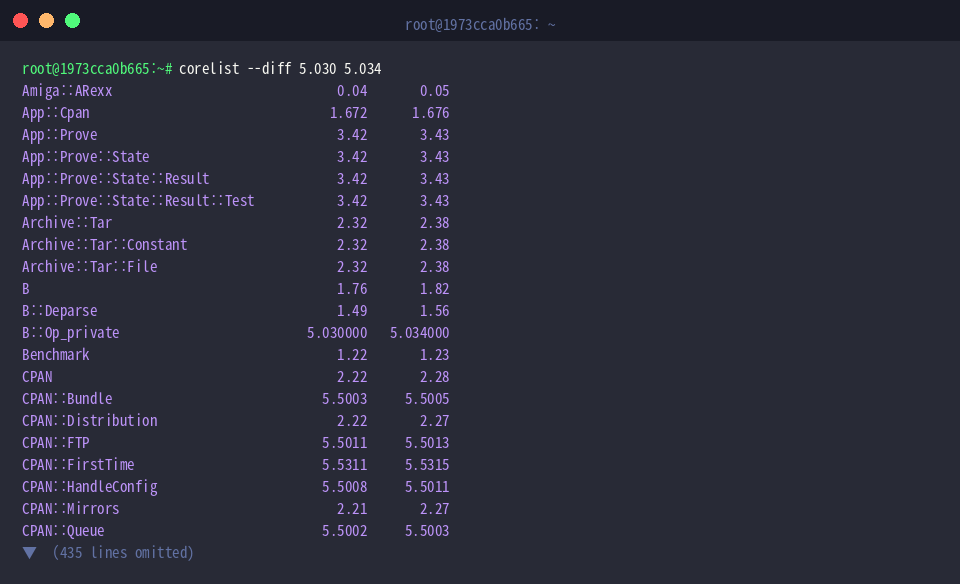Expand the 435 omitted lines triangle
The image size is (960, 584).
tap(29, 553)
